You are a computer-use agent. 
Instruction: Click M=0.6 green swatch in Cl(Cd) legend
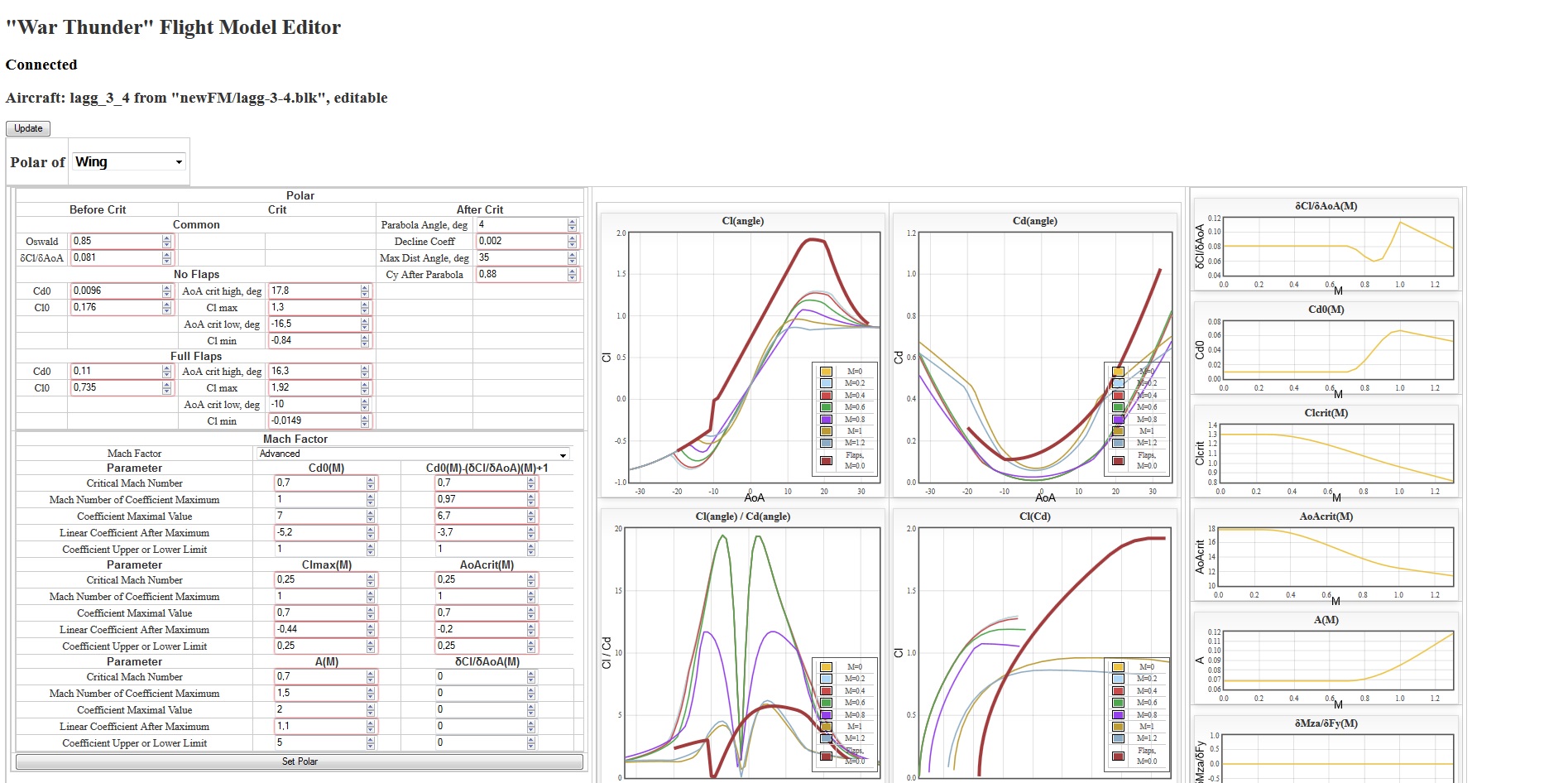1118,703
